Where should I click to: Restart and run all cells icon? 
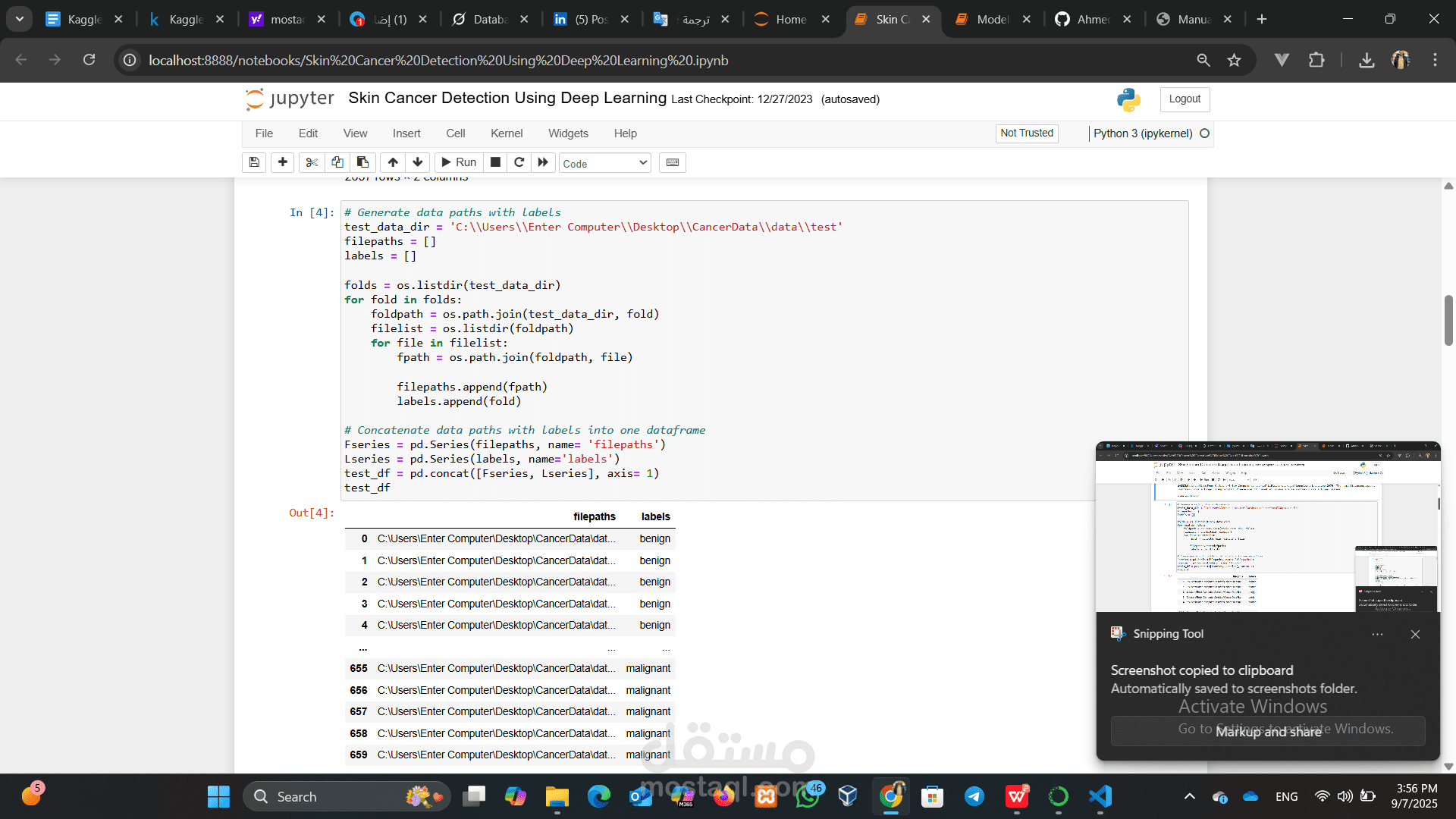coord(543,162)
